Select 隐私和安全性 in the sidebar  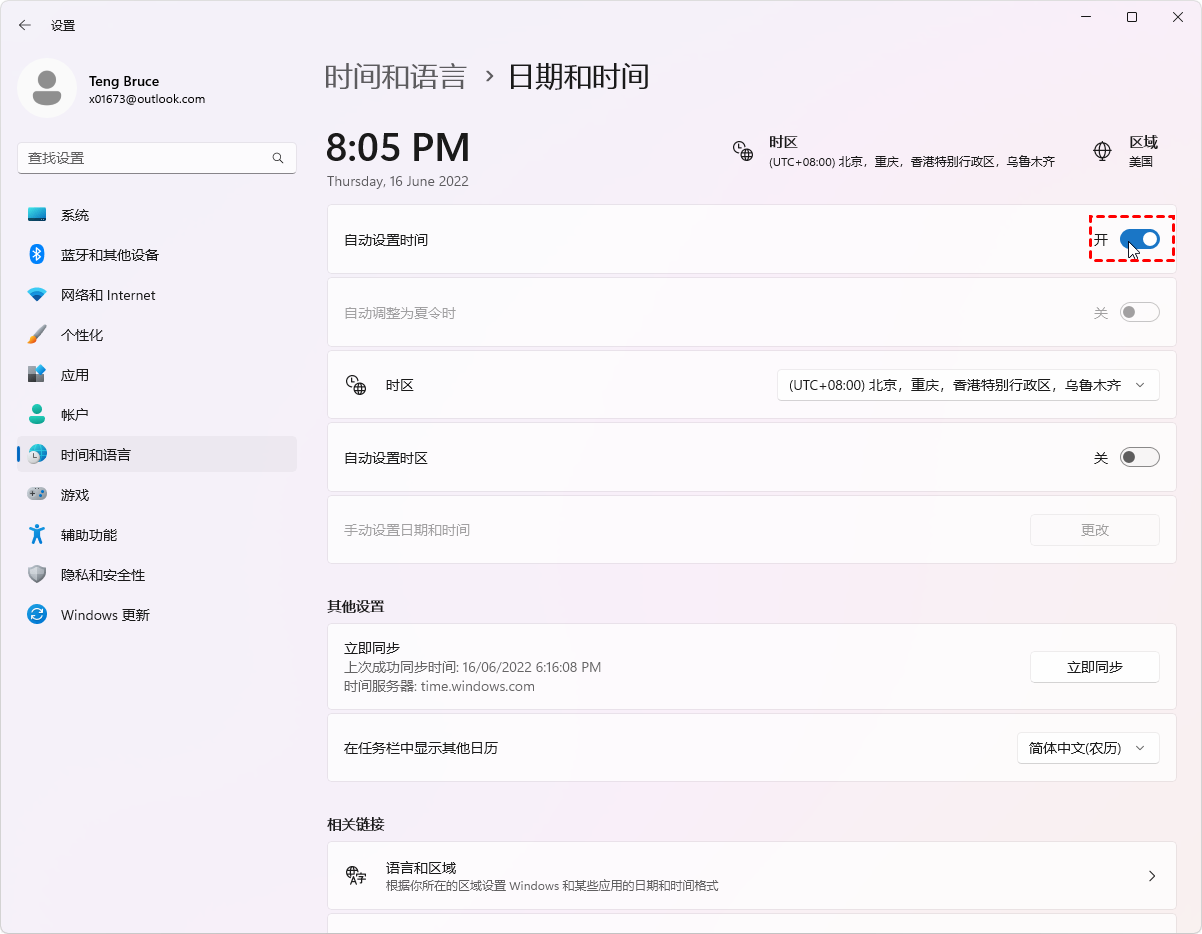click(103, 575)
